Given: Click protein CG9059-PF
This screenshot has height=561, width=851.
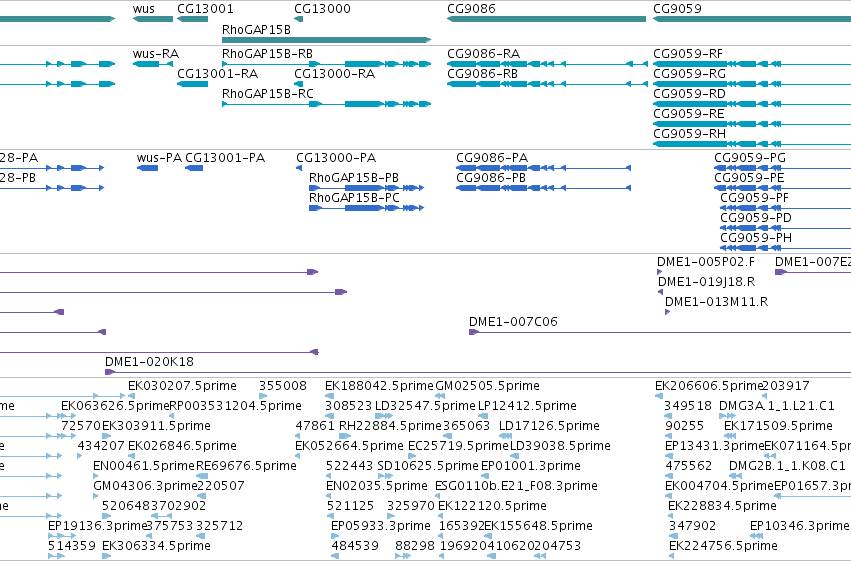Looking at the screenshot, I should [x=754, y=198].
